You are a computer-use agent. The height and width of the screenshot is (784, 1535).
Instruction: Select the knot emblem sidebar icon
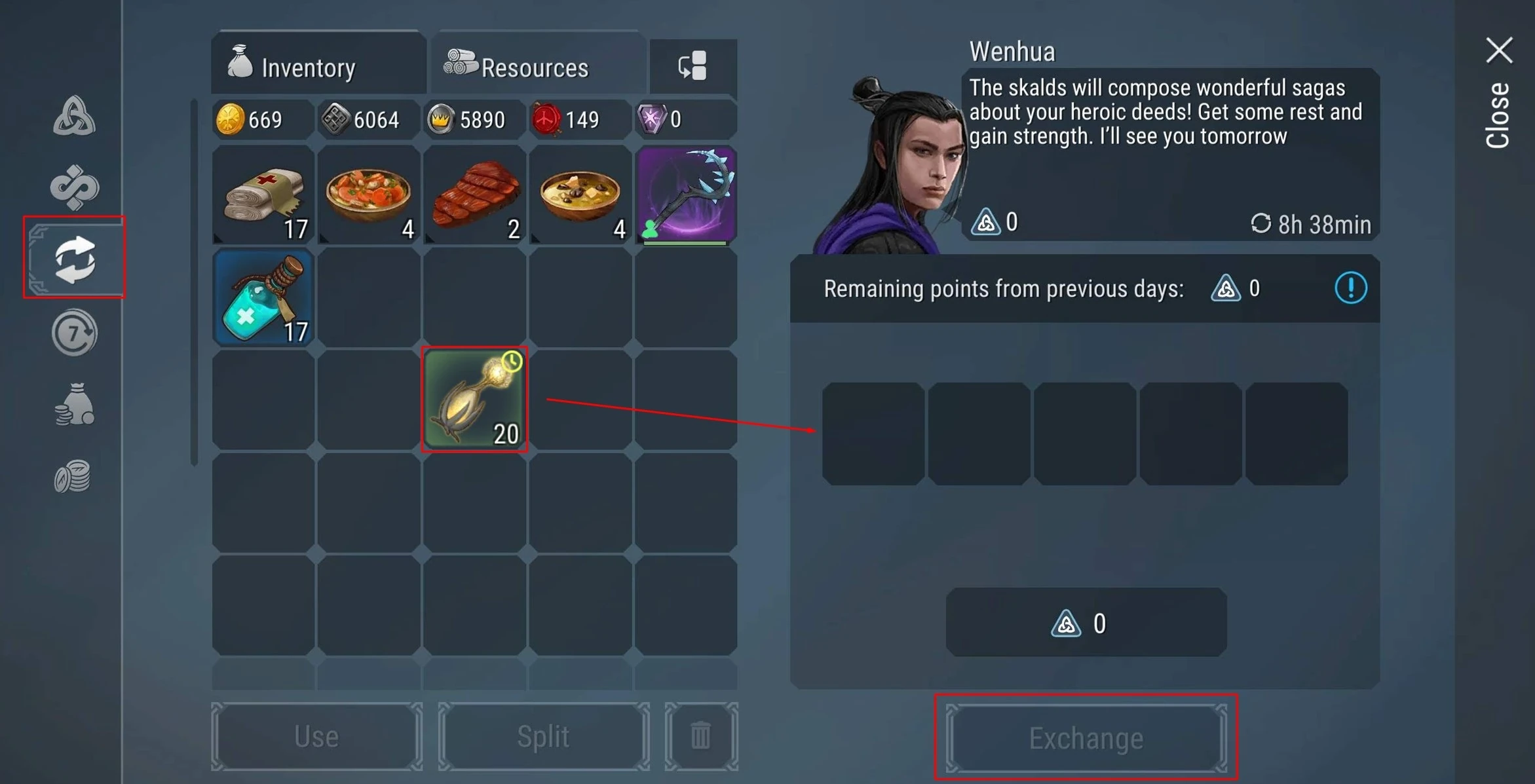point(74,187)
